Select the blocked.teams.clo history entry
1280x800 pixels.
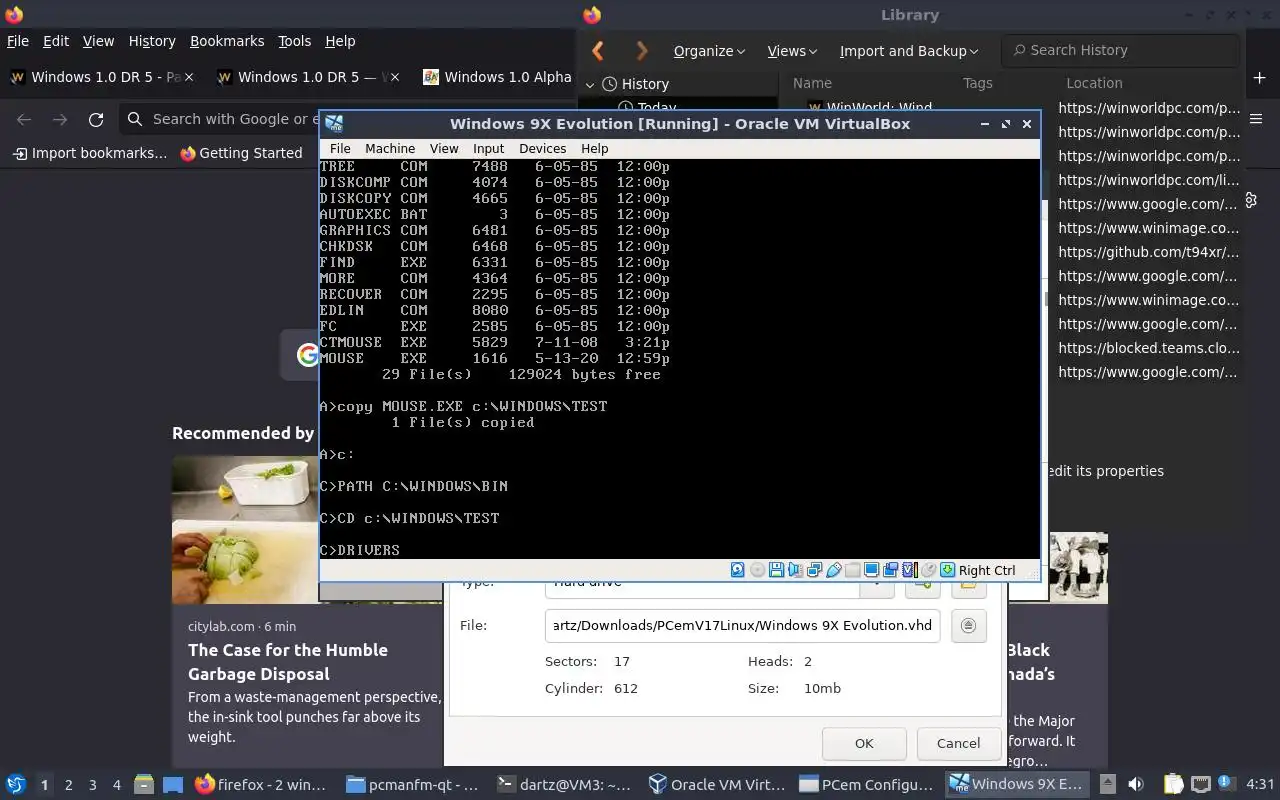coord(1148,348)
